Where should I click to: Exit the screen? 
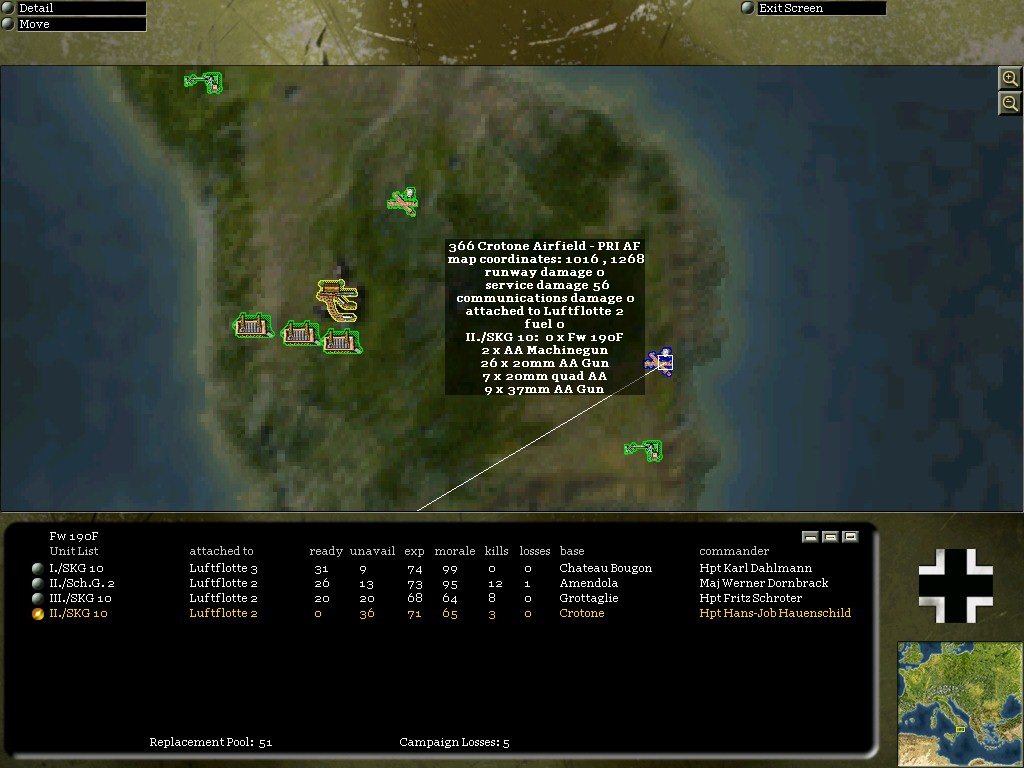814,8
